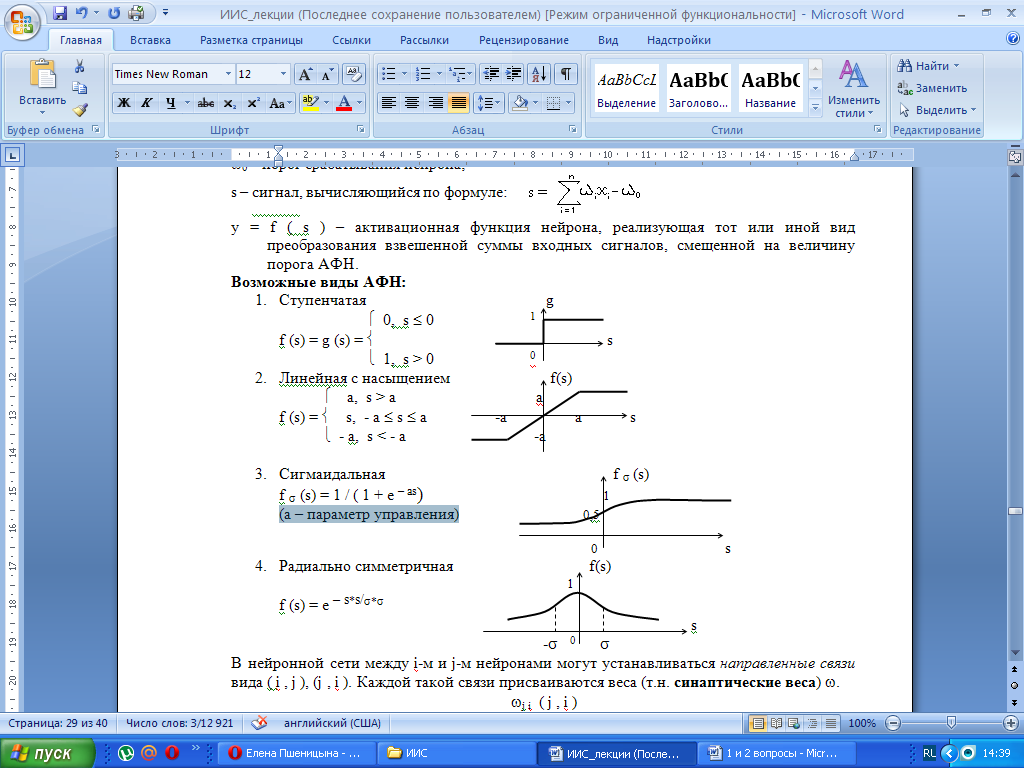Open line spacing dropdown
This screenshot has height=768, width=1024.
click(499, 103)
